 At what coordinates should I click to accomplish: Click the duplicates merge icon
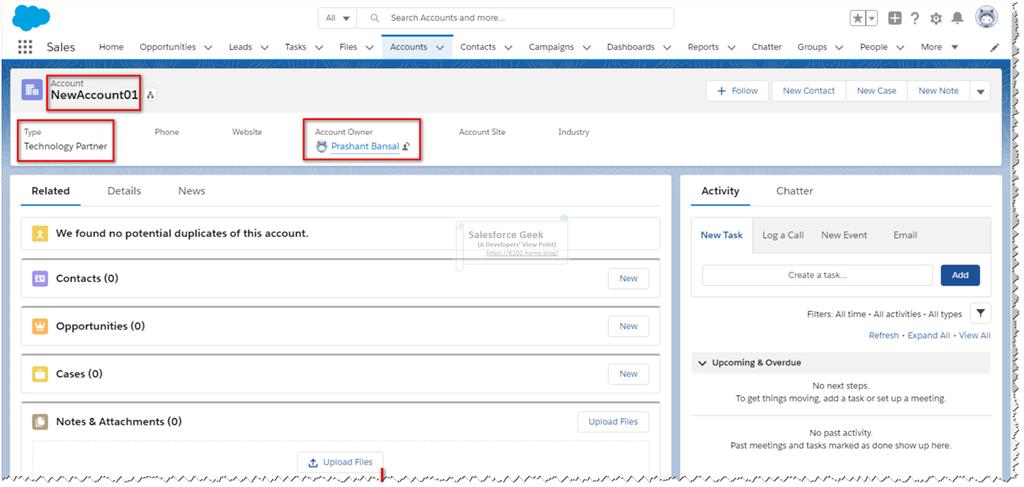pos(40,234)
